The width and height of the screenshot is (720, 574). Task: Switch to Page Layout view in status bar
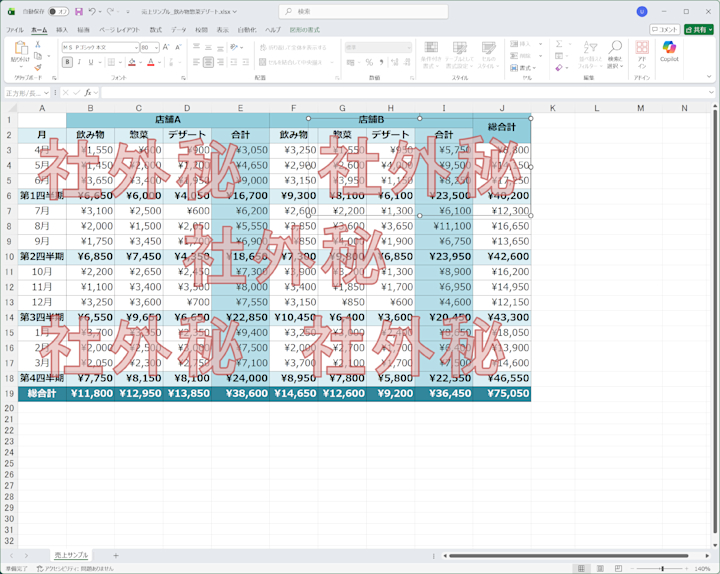pyautogui.click(x=600, y=568)
